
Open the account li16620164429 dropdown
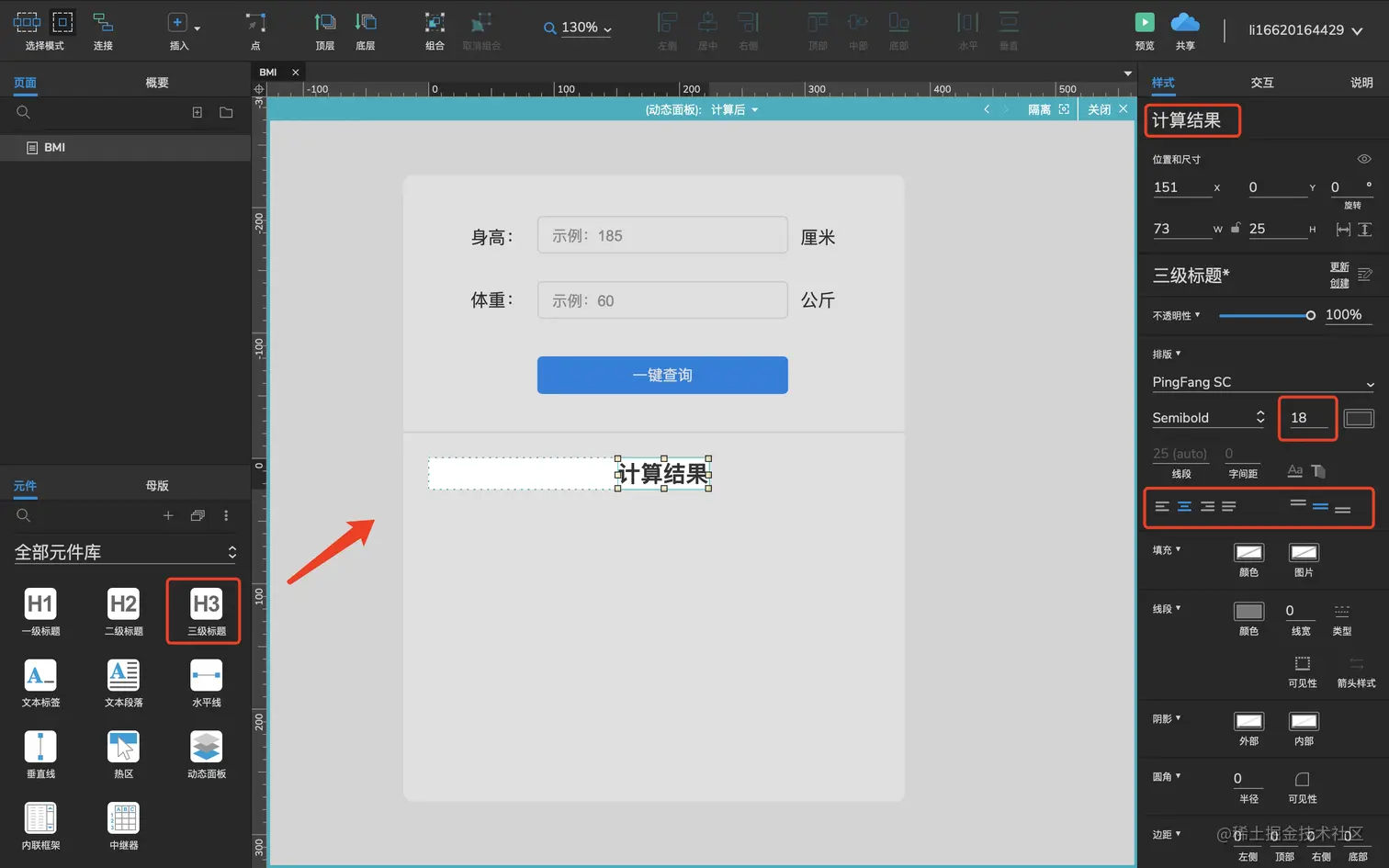coord(1305,30)
